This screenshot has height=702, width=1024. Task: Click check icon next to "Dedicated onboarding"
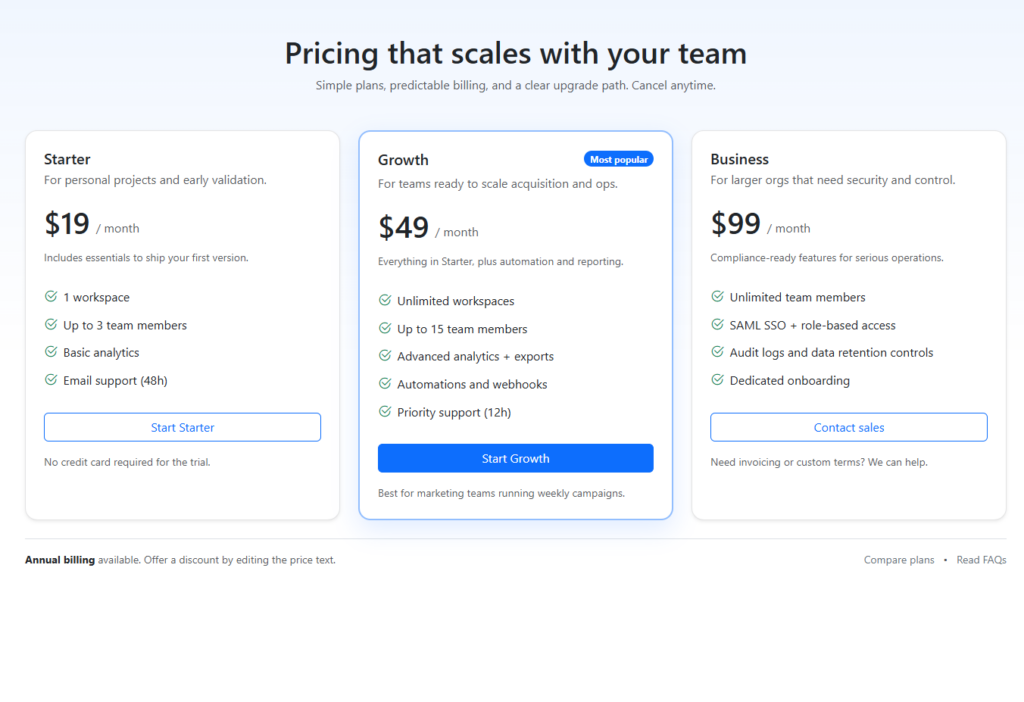pyautogui.click(x=718, y=380)
